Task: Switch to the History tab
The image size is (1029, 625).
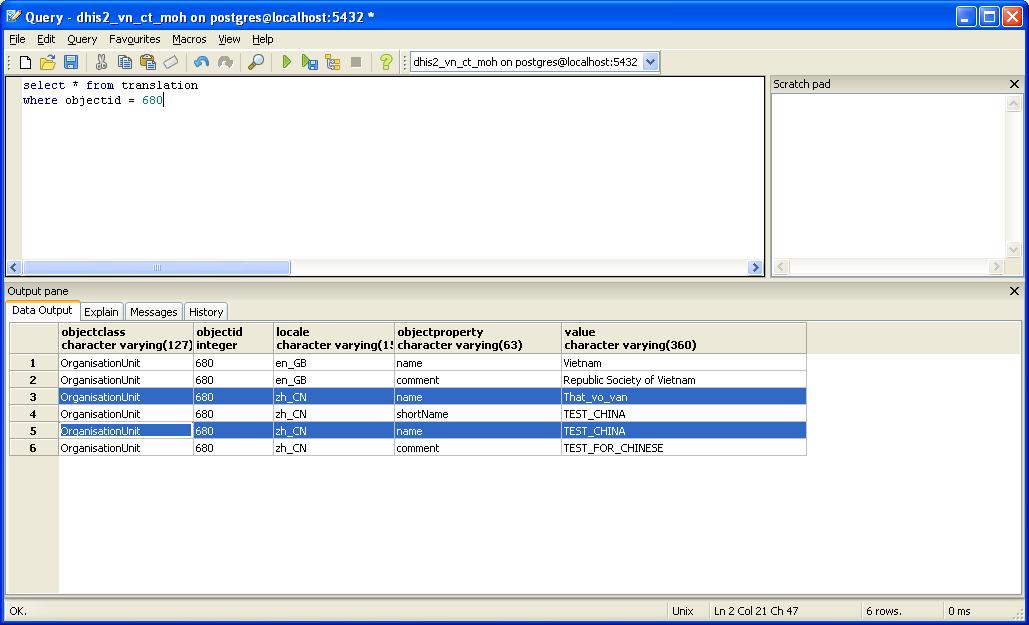Action: (x=206, y=312)
